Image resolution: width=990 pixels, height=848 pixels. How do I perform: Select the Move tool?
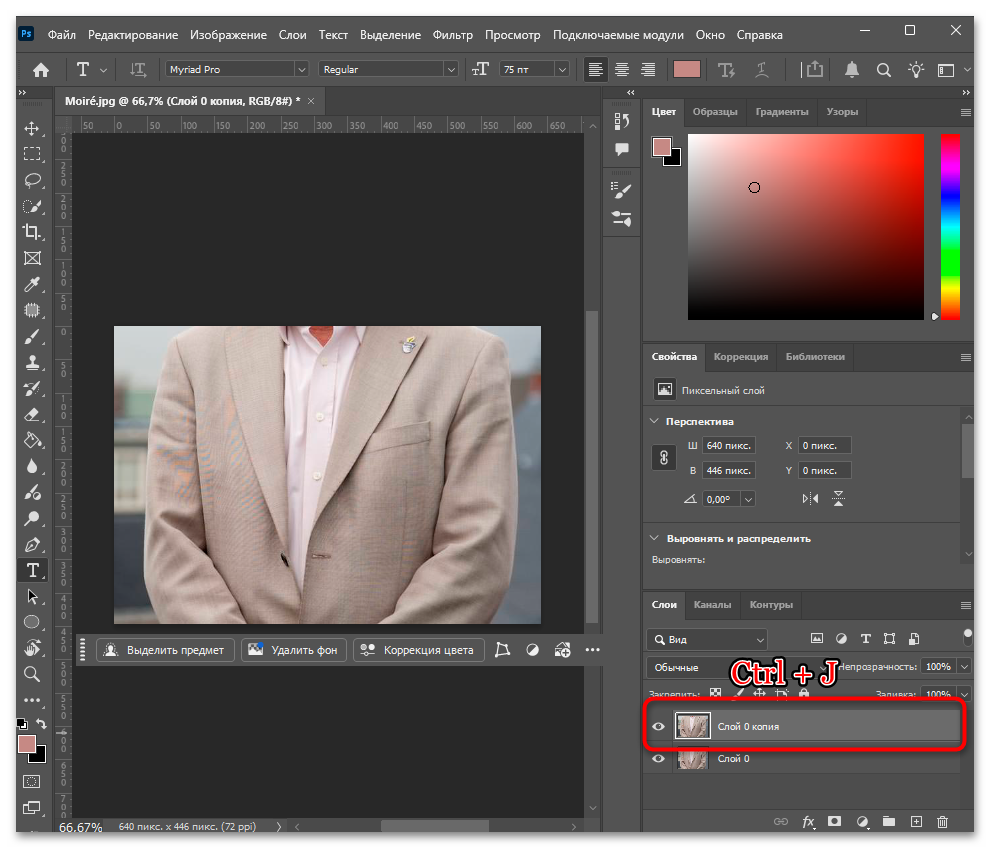pyautogui.click(x=32, y=129)
